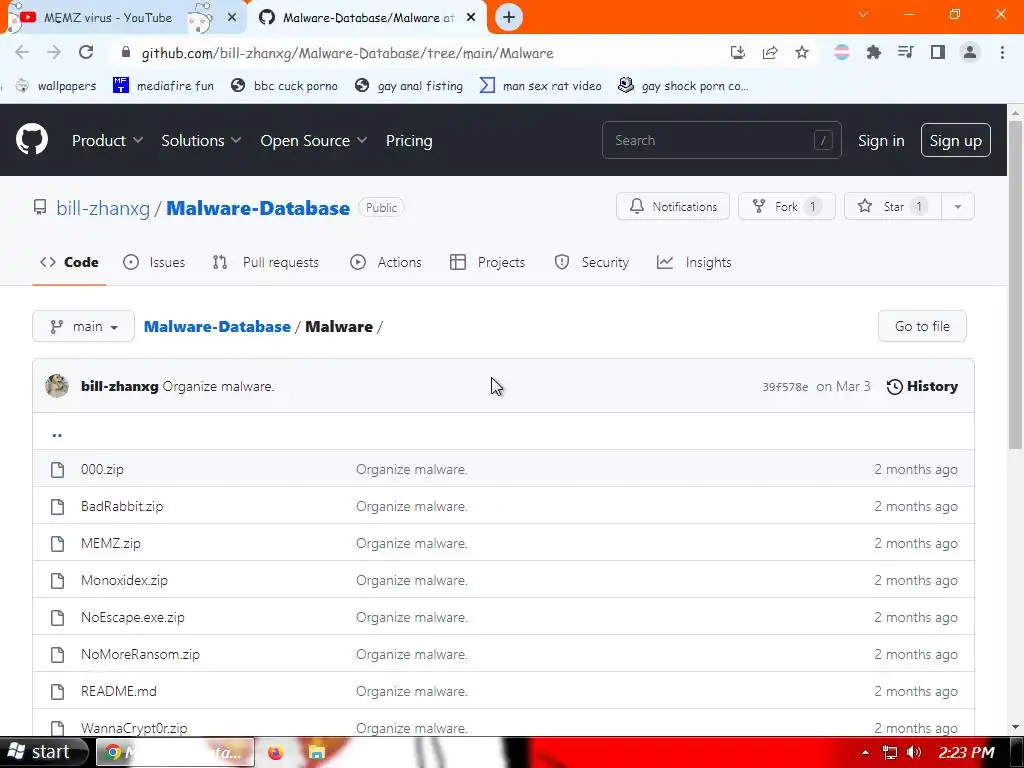Image resolution: width=1024 pixels, height=768 pixels.
Task: Open the Projects tab
Action: pyautogui.click(x=487, y=263)
